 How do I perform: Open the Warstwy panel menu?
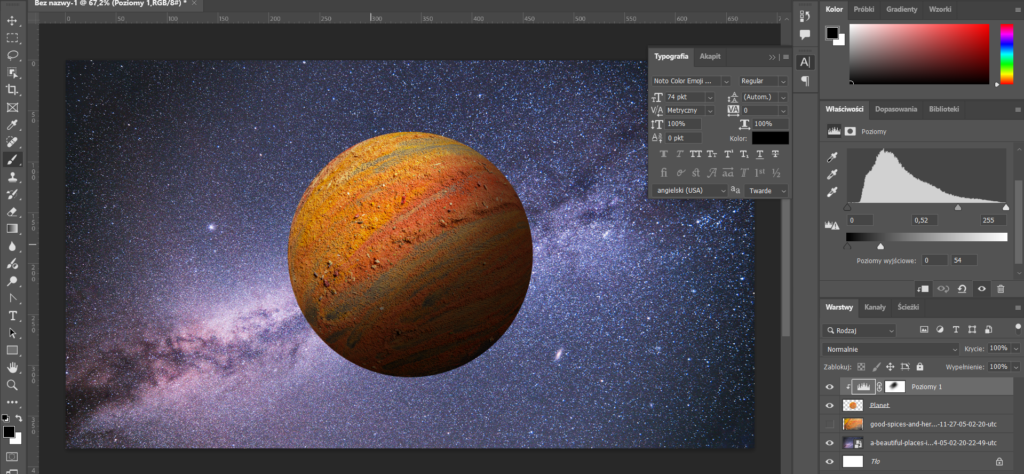coord(1017,307)
